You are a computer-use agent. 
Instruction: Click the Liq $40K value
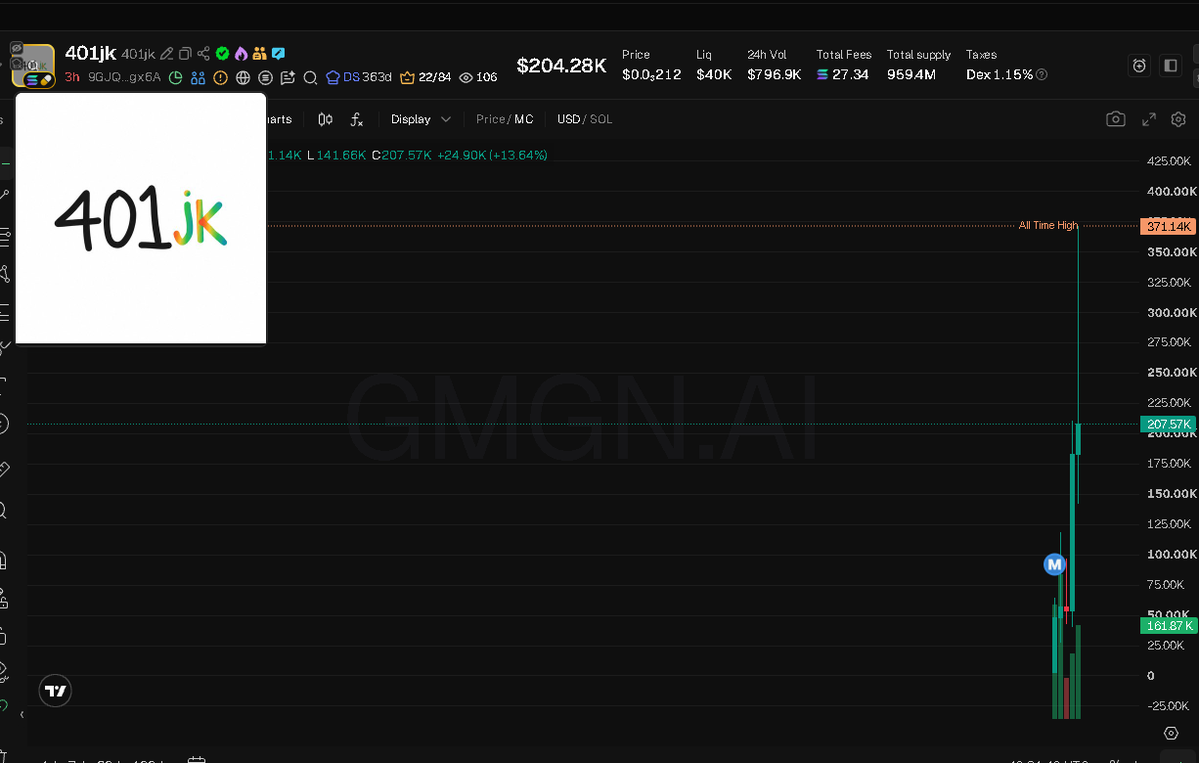coord(713,75)
